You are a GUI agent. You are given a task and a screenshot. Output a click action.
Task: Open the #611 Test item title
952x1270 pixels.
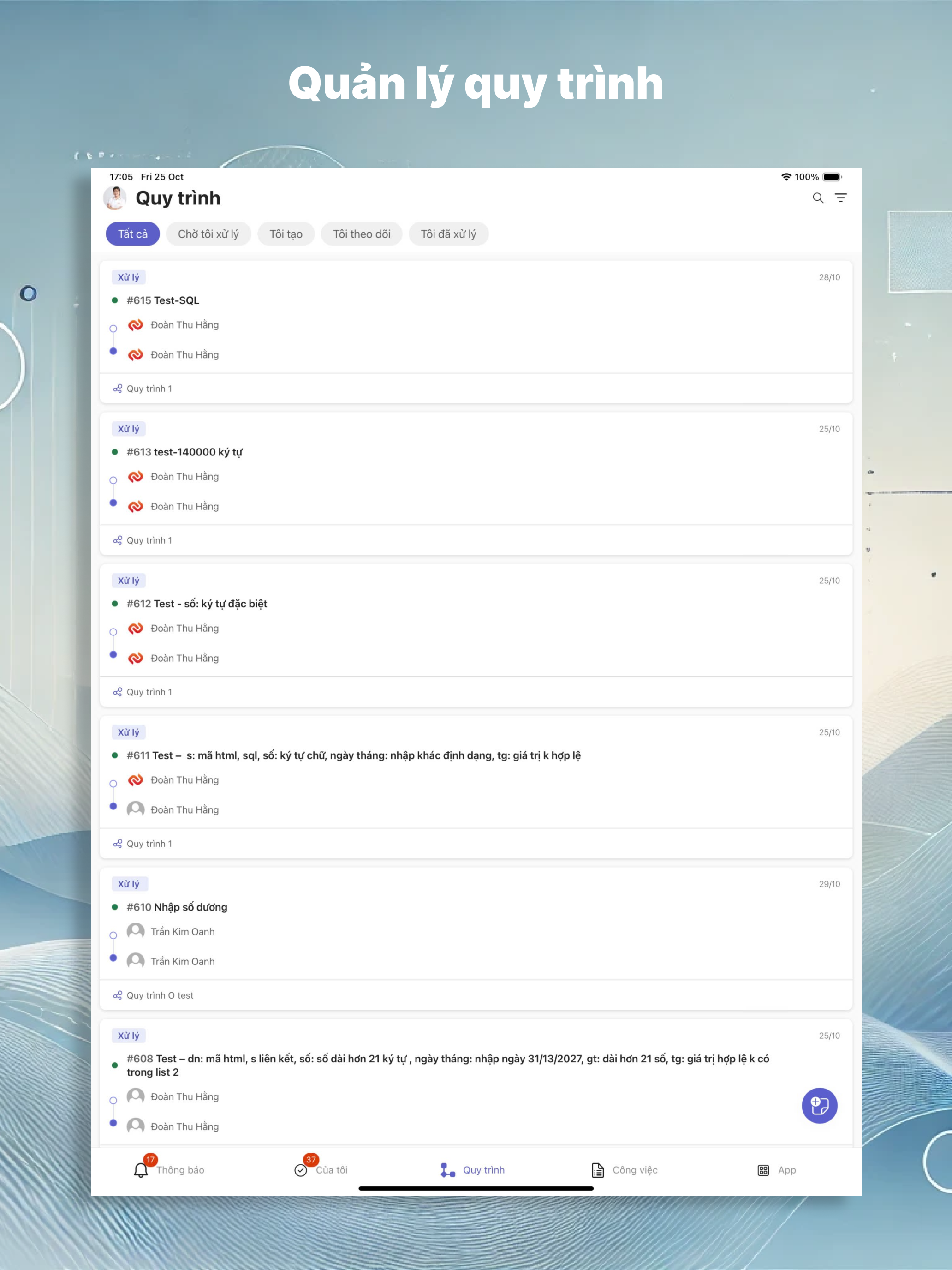[x=353, y=755]
